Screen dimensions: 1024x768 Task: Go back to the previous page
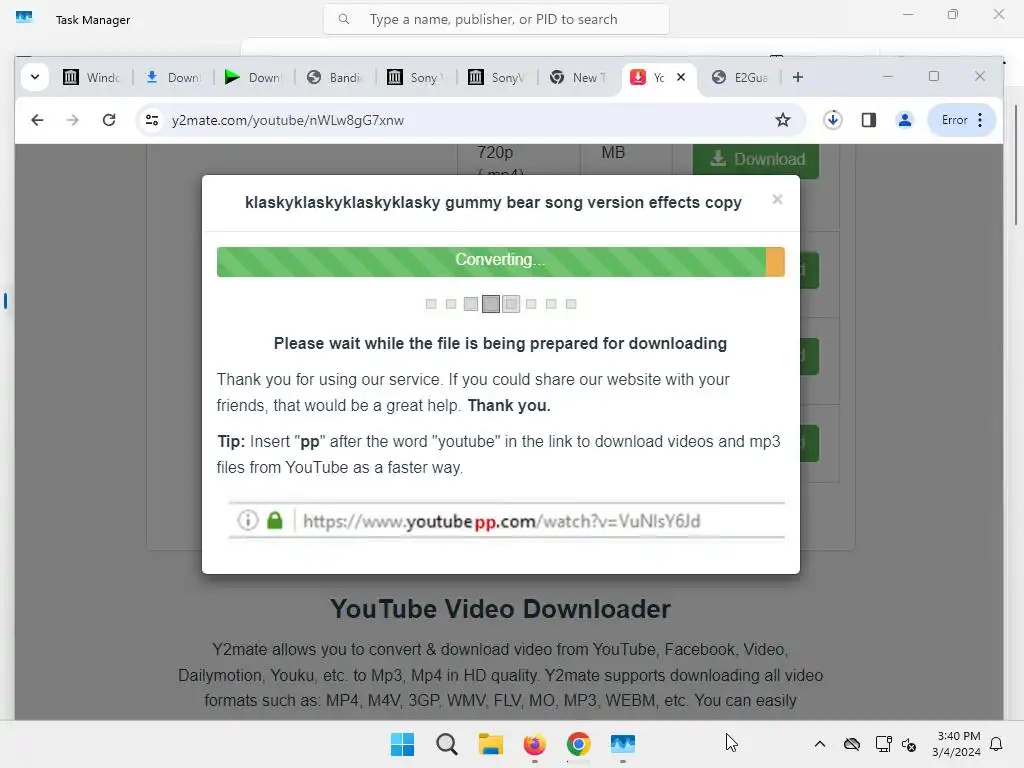(37, 120)
